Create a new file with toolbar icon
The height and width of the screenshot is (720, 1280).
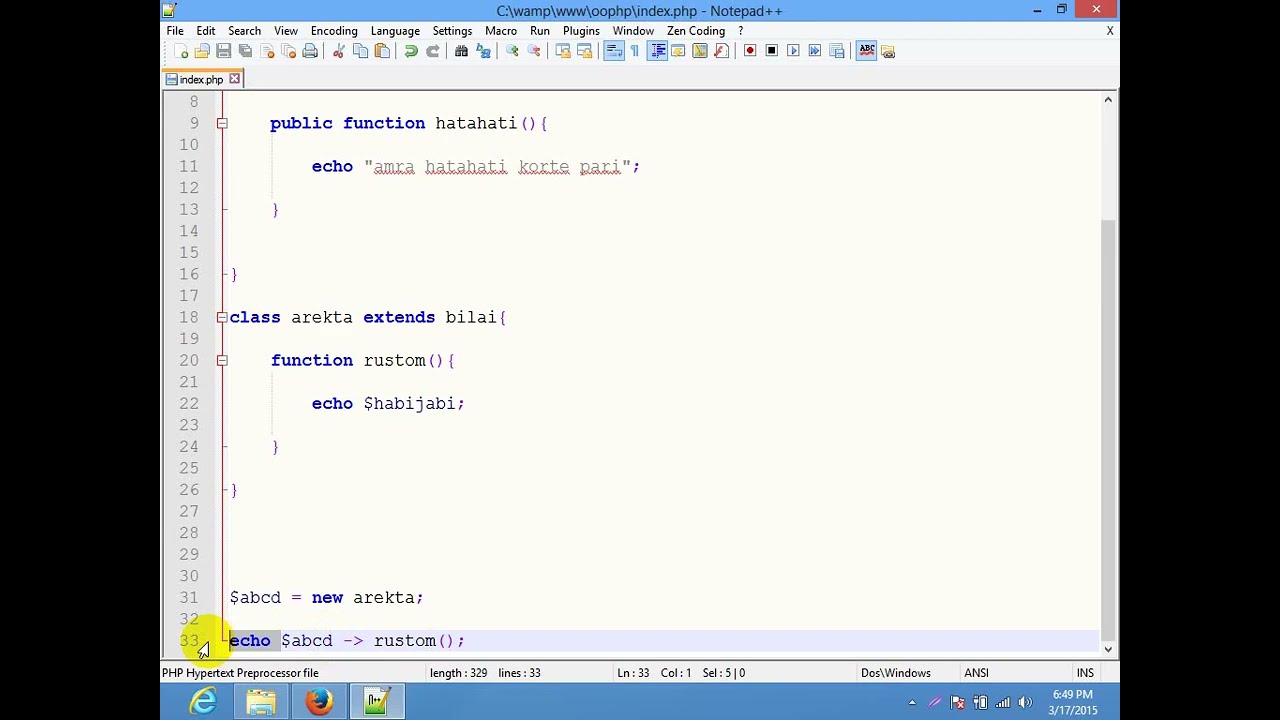180,51
